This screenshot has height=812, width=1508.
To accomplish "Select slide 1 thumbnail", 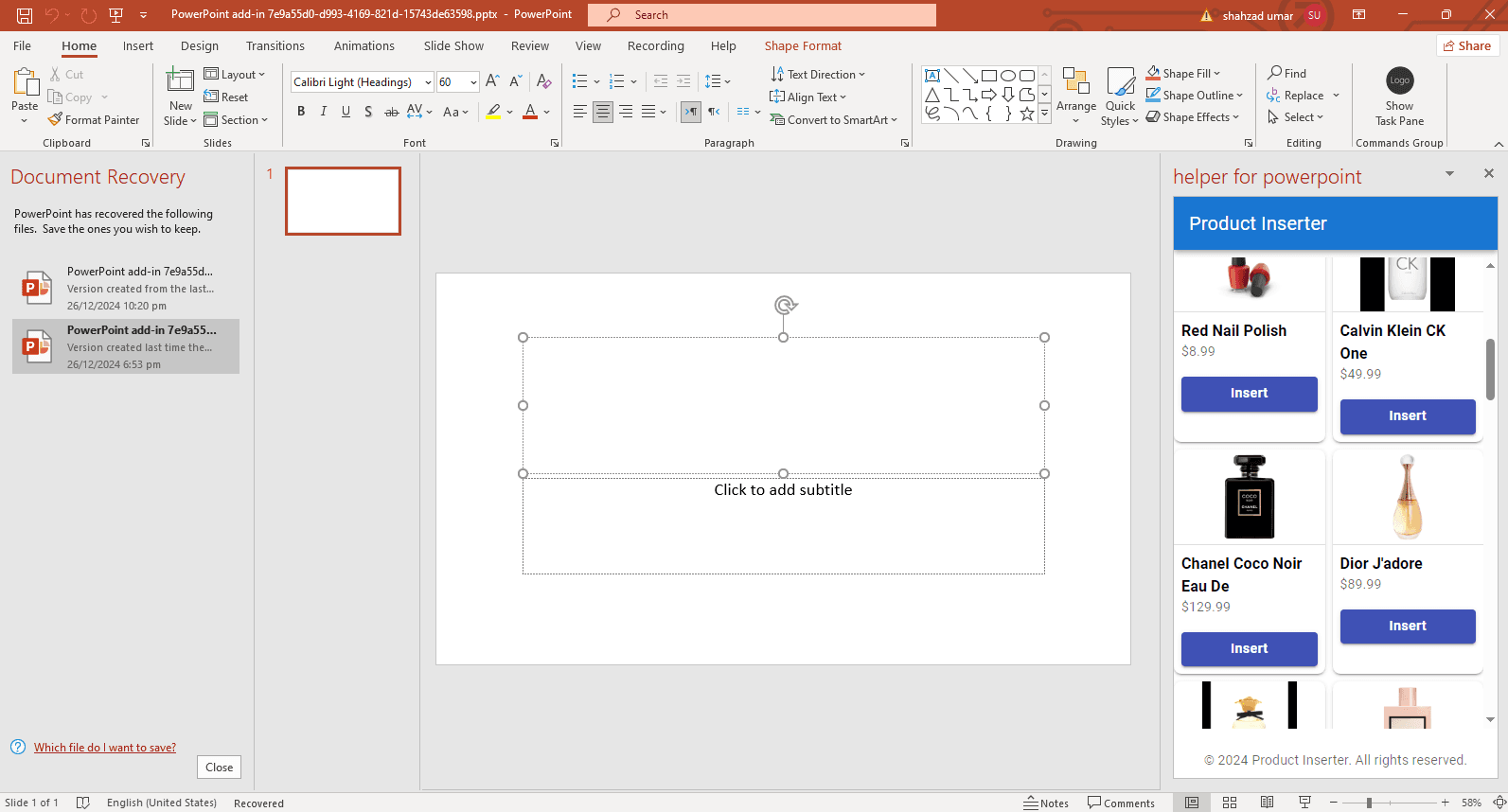I will [343, 201].
